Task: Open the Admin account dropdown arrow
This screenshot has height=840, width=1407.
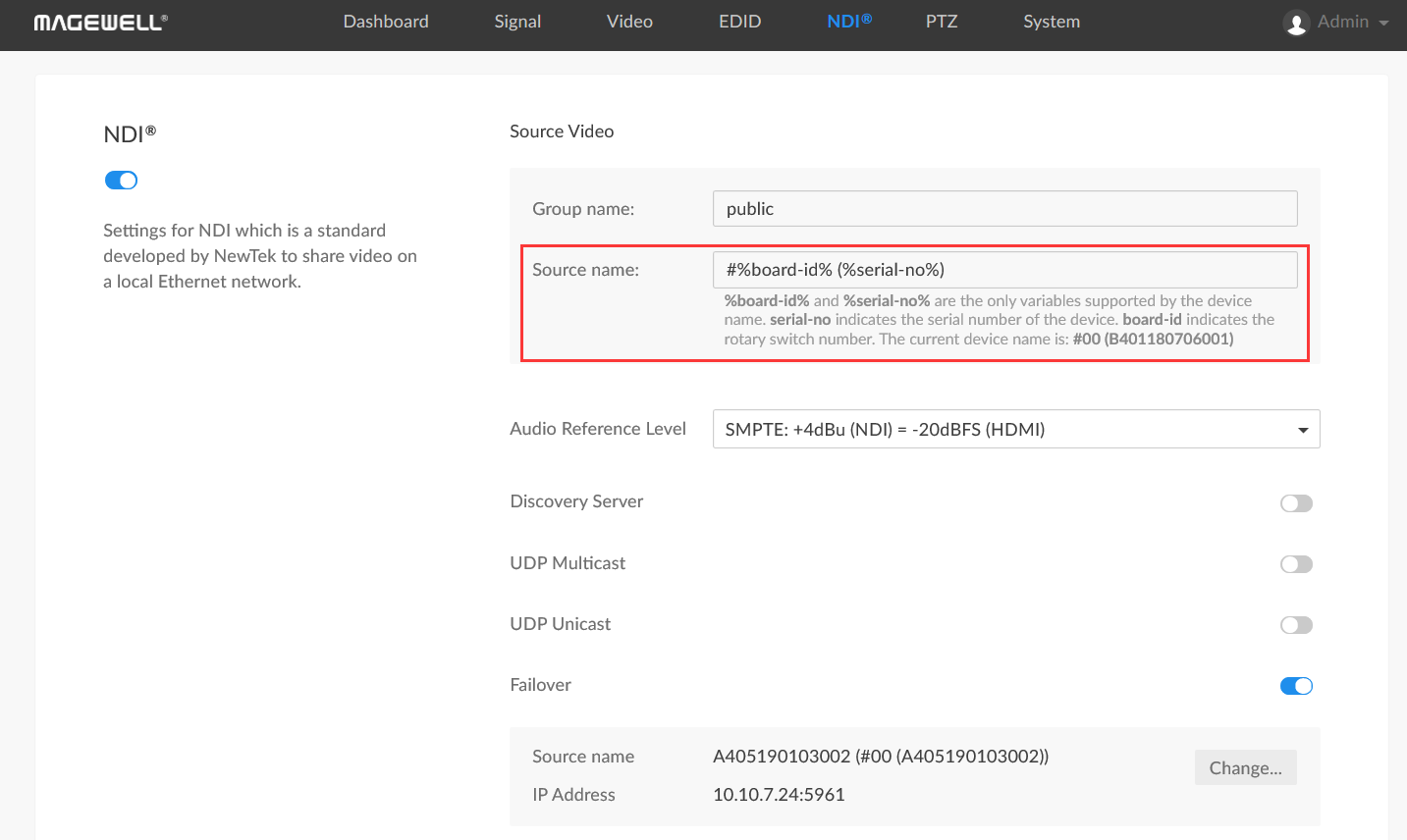Action: (x=1383, y=23)
